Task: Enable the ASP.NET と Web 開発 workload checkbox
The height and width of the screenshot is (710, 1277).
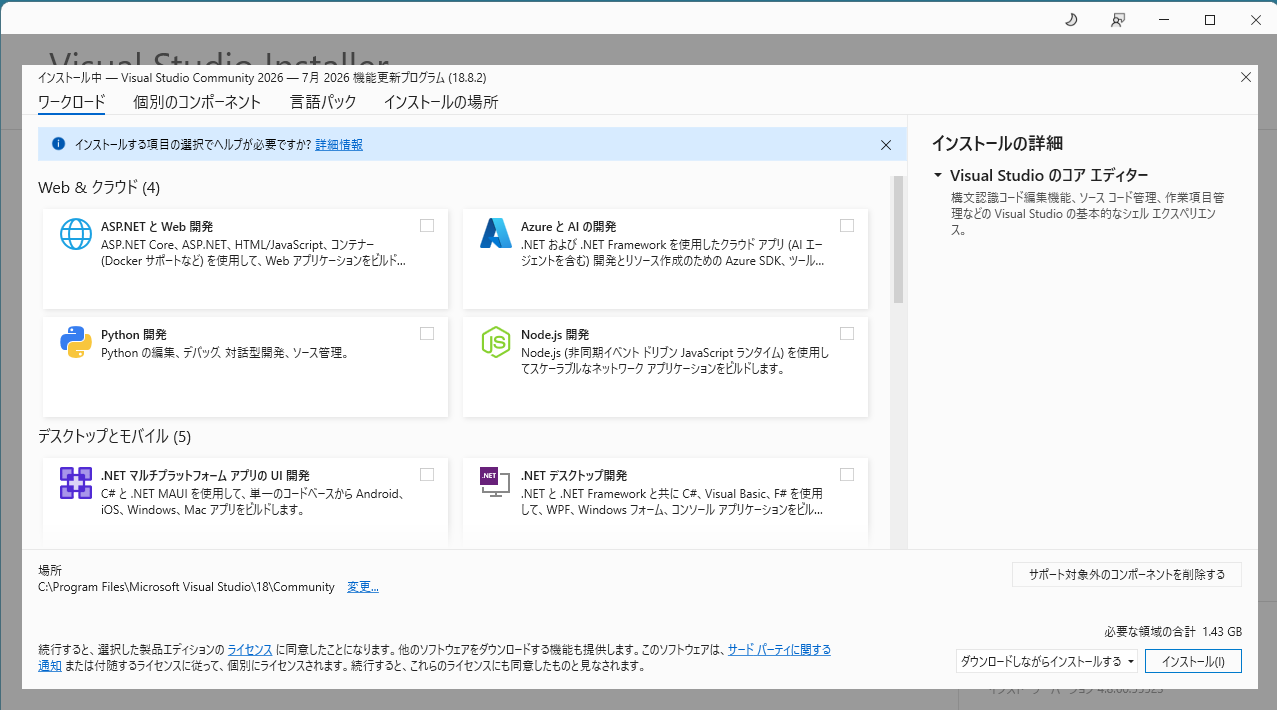Action: [x=427, y=226]
